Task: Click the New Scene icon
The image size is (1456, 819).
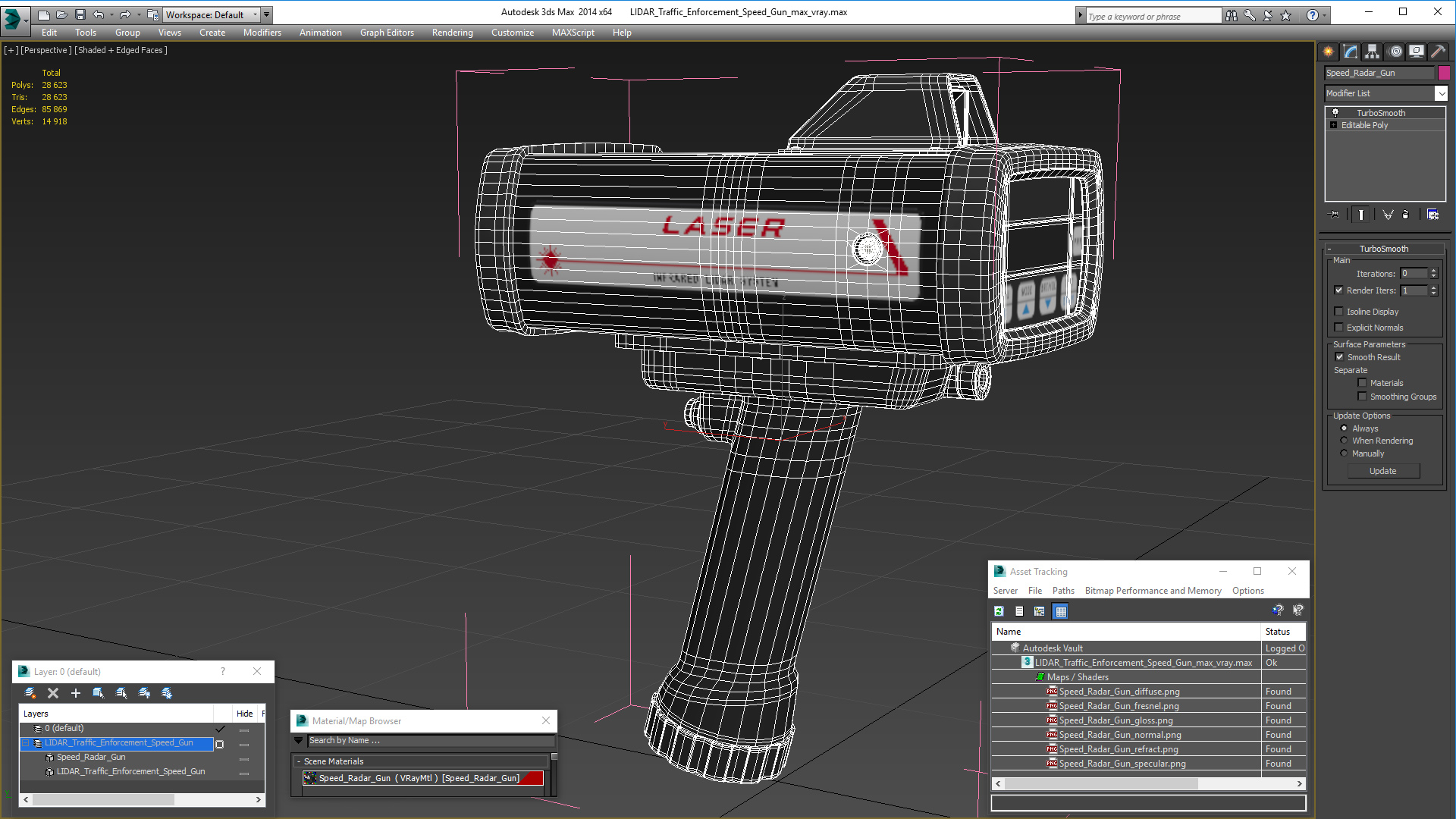Action: click(x=44, y=14)
